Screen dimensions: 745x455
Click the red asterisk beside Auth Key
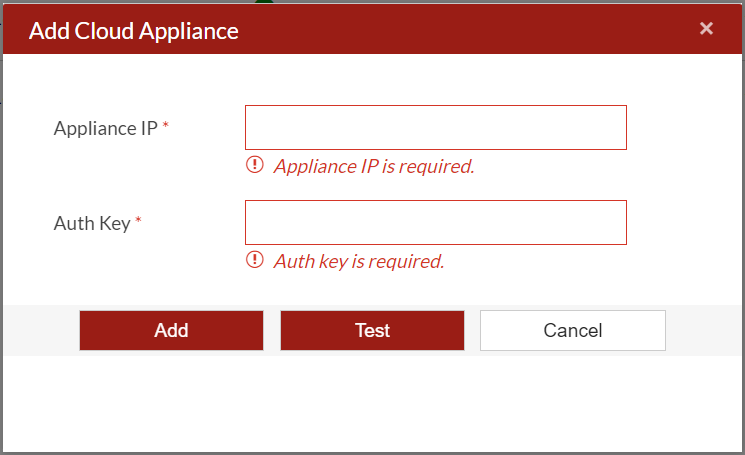[x=139, y=223]
